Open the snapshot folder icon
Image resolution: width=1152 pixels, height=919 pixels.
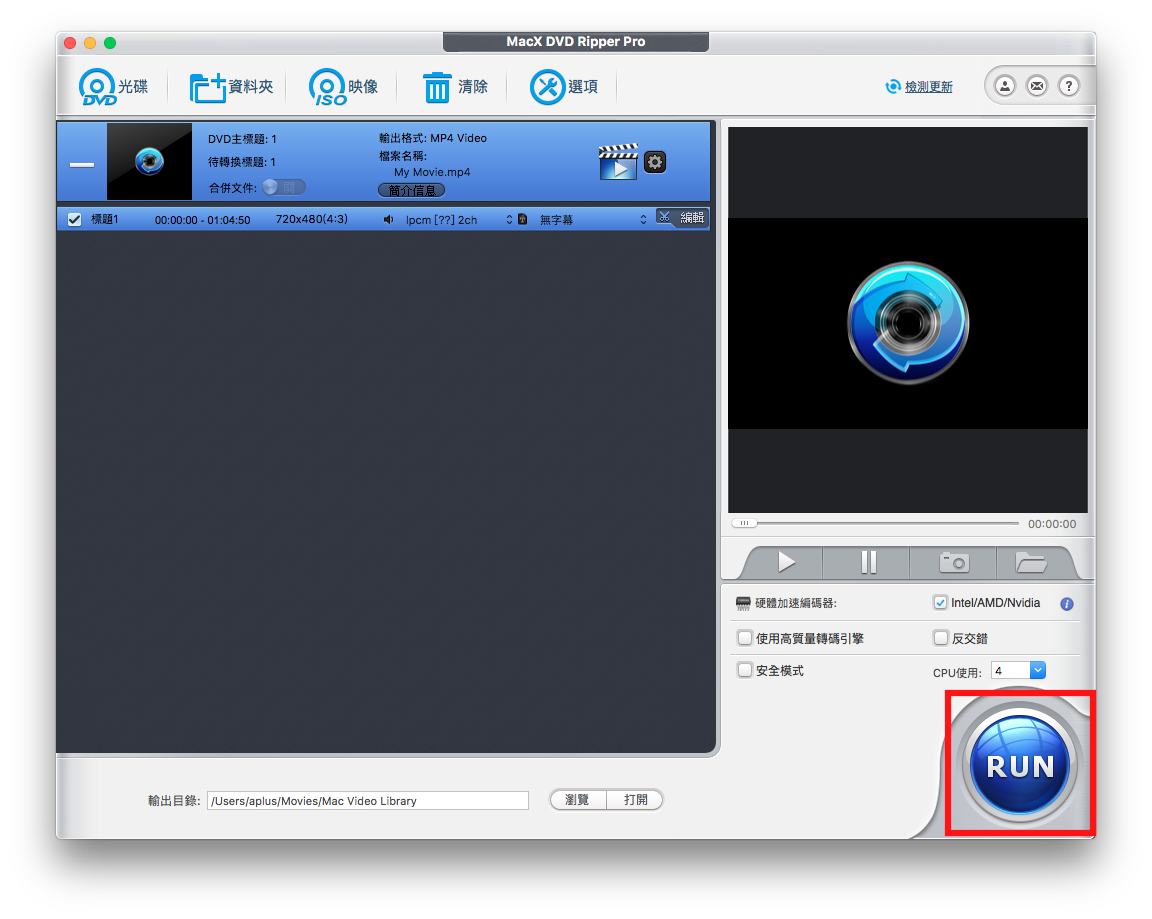coord(1031,562)
